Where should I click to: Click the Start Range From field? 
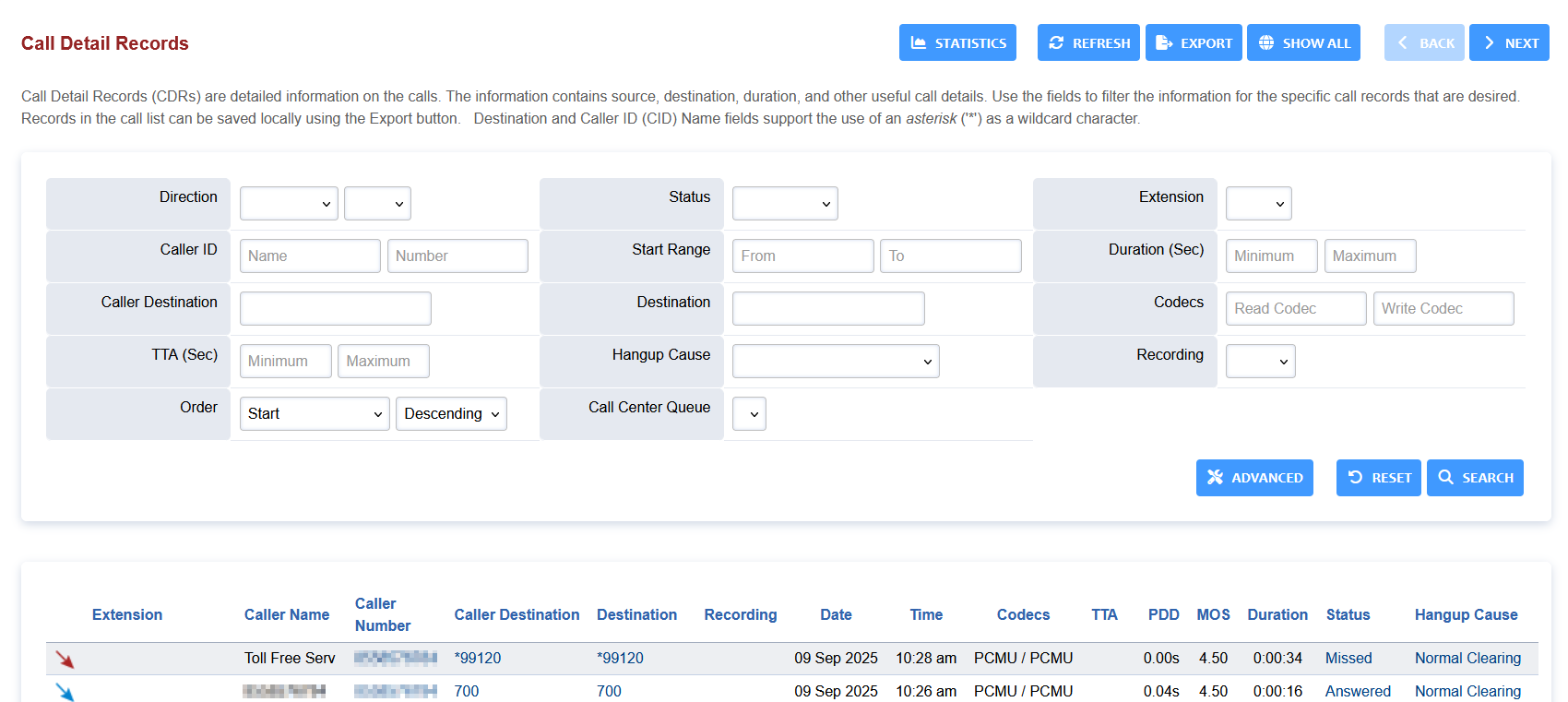802,256
